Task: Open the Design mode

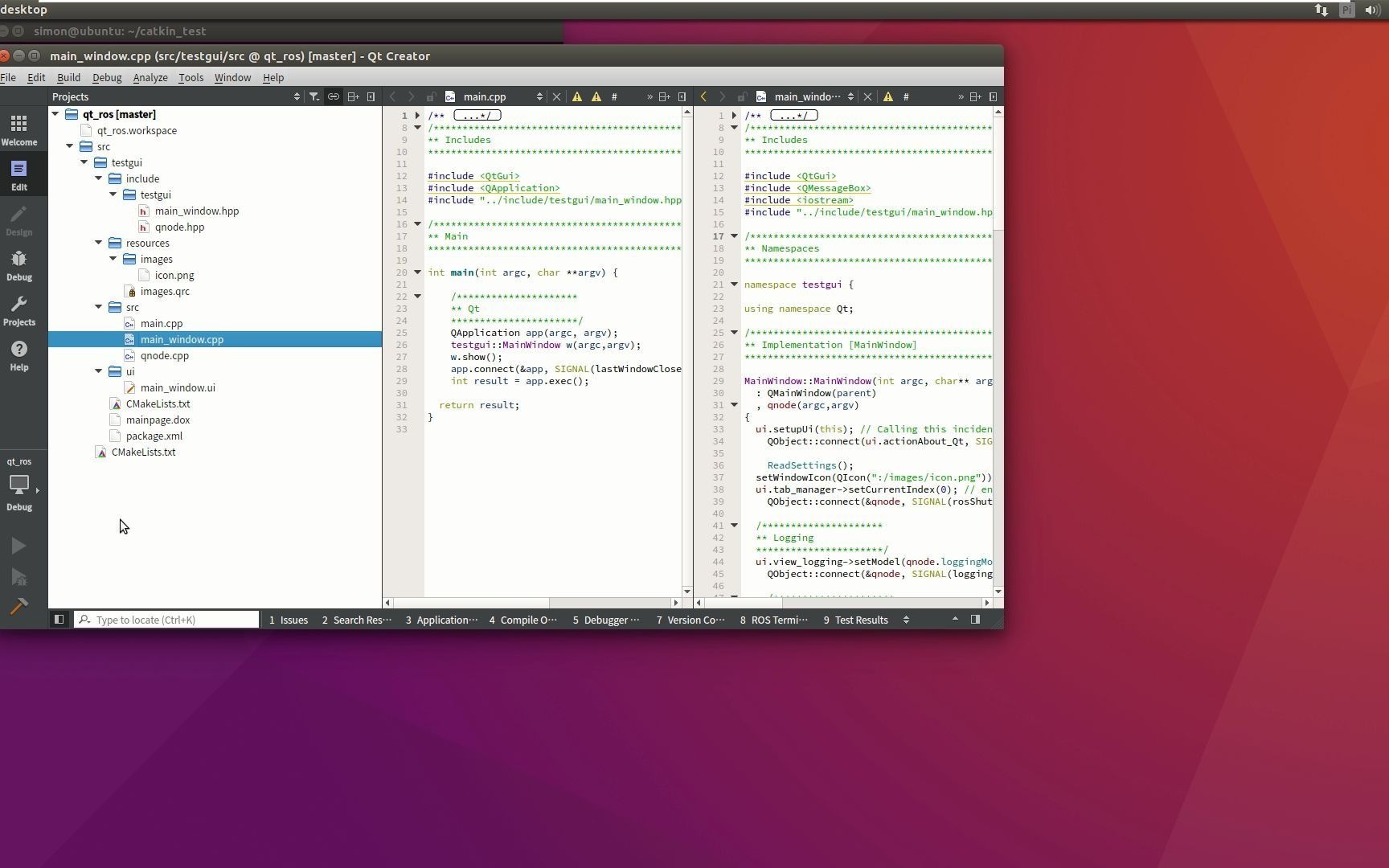Action: tap(19, 219)
